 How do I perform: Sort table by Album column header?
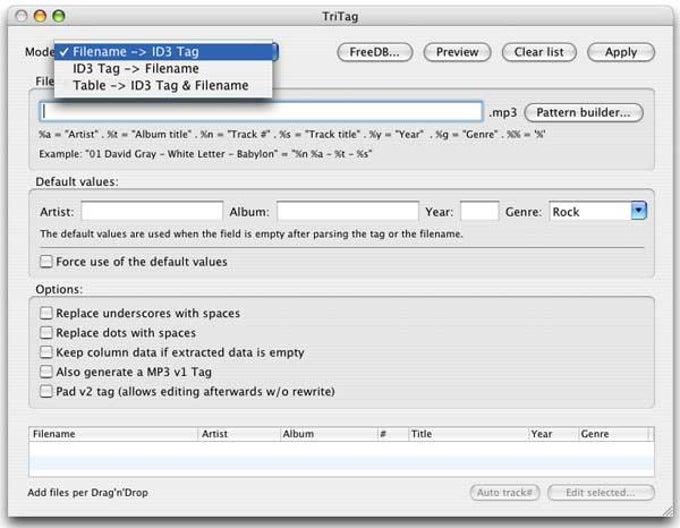[x=329, y=434]
